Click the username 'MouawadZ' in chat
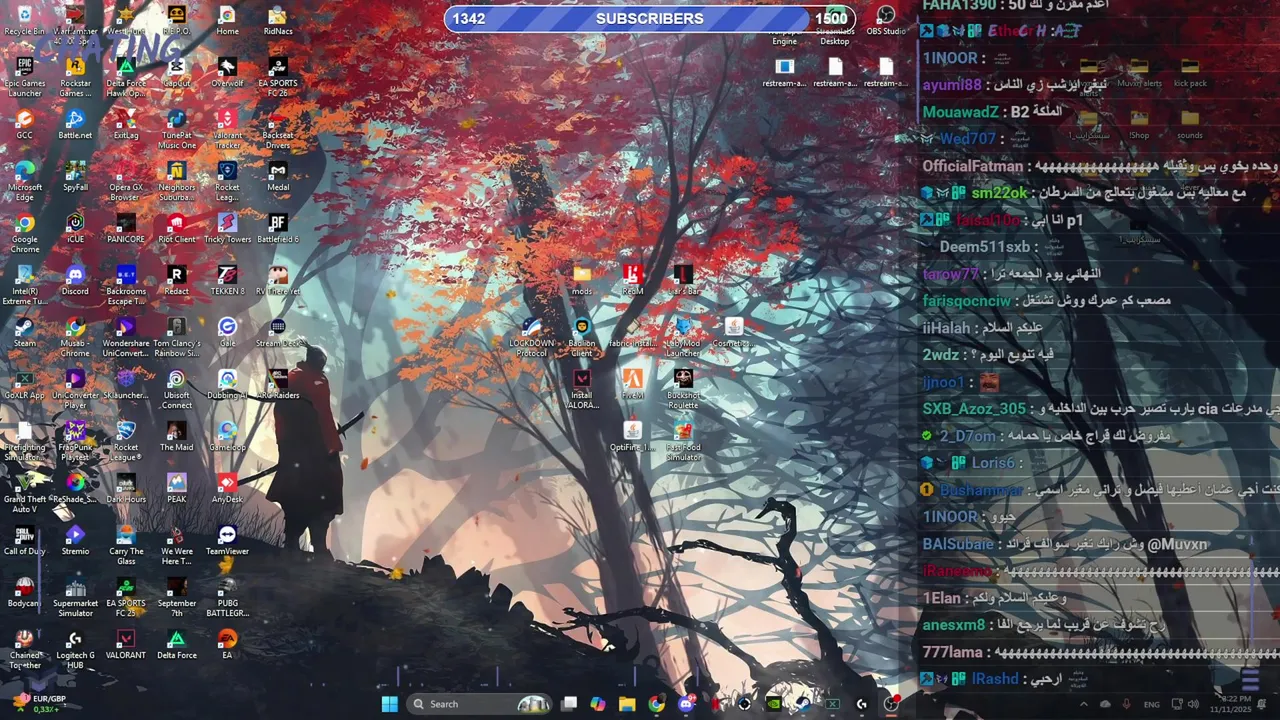The width and height of the screenshot is (1280, 720). click(963, 112)
